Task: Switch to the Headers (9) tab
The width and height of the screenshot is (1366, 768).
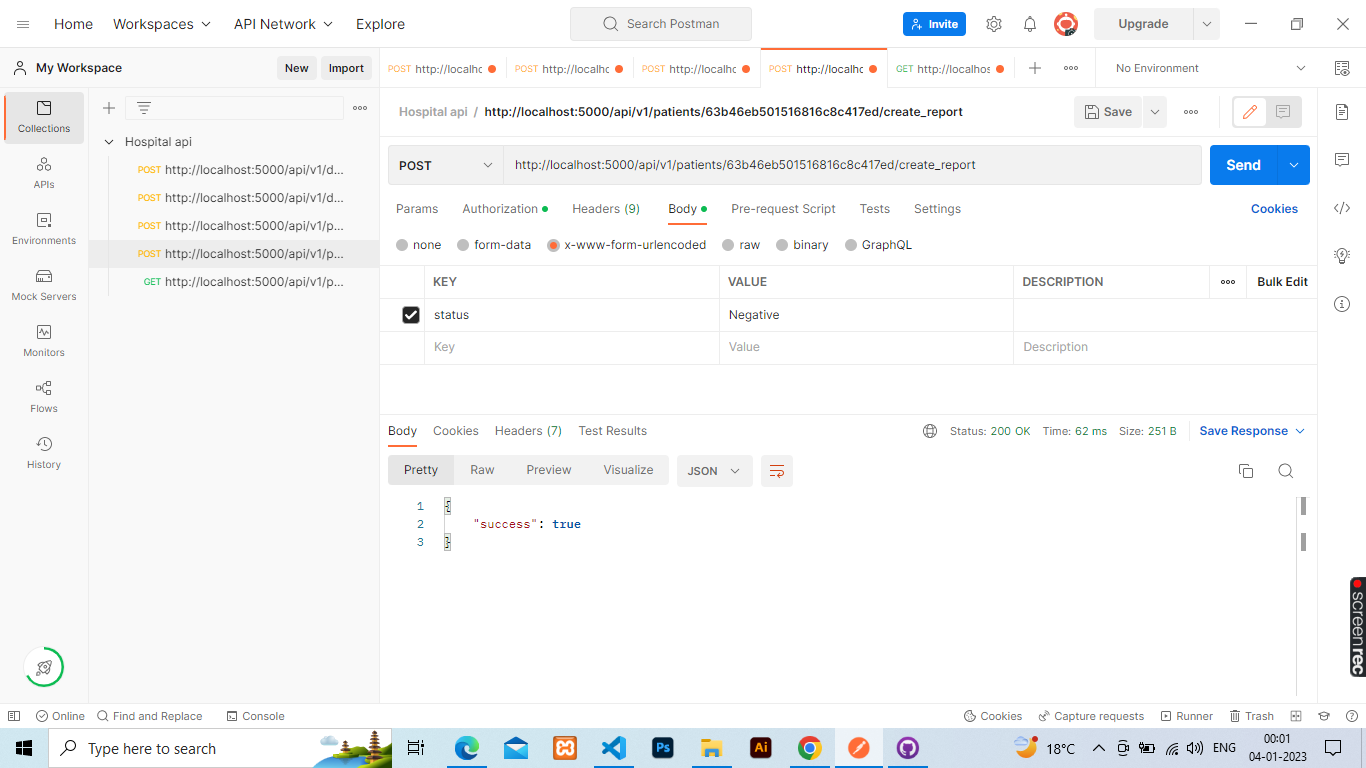Action: 605,208
